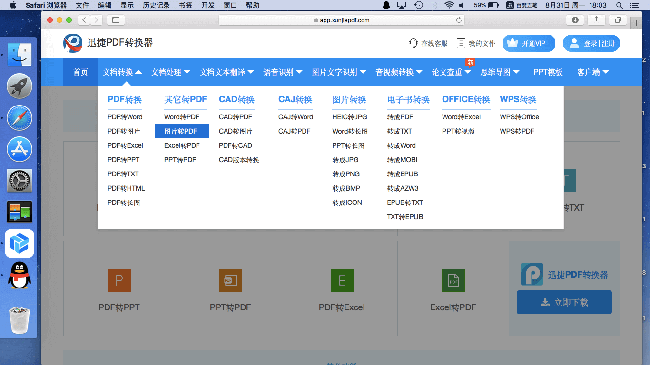
Task: Open PPT模板 nav item
Action: [548, 72]
